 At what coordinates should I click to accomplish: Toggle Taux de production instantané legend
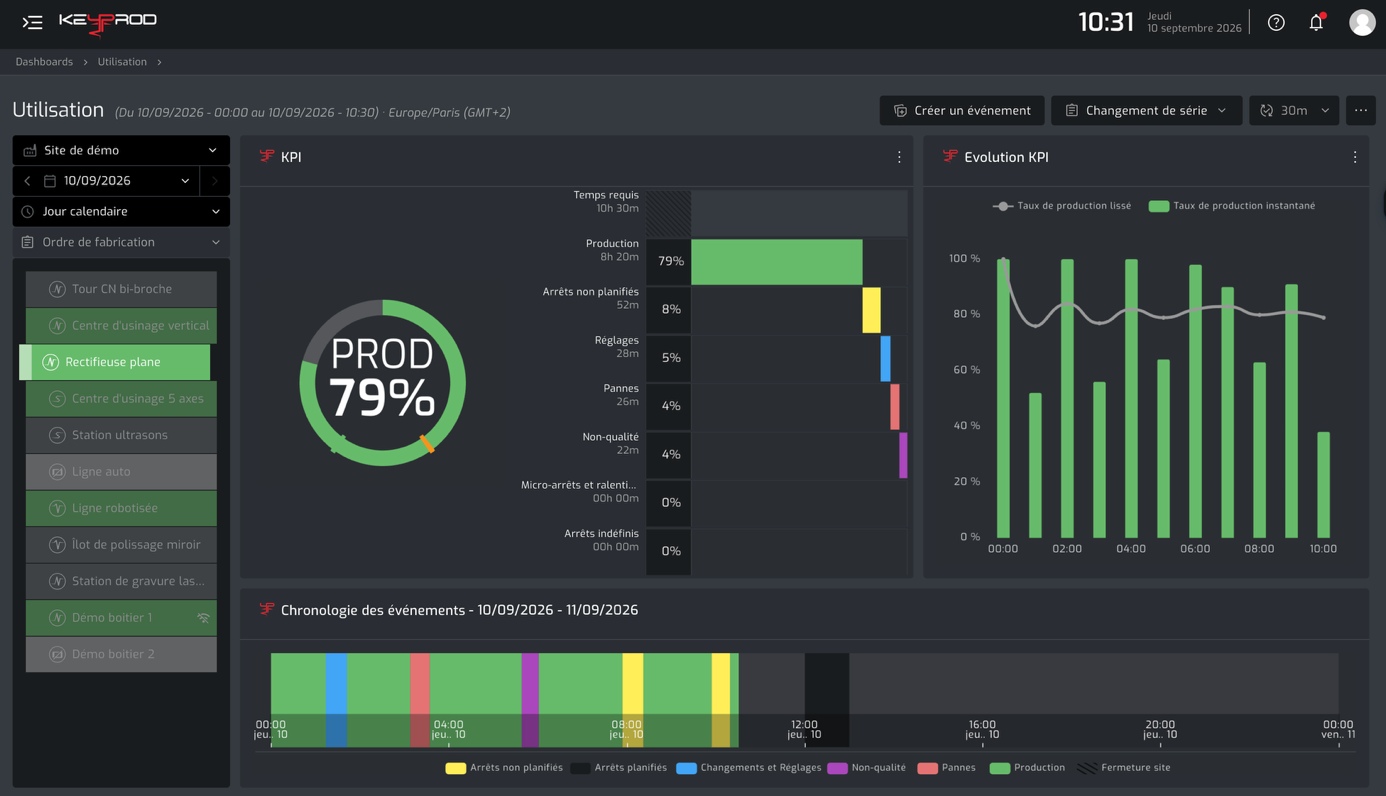[x=1231, y=206]
